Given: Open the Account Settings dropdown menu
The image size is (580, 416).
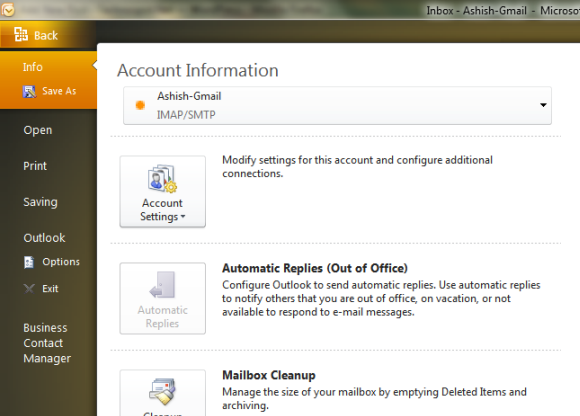Looking at the screenshot, I should (162, 191).
